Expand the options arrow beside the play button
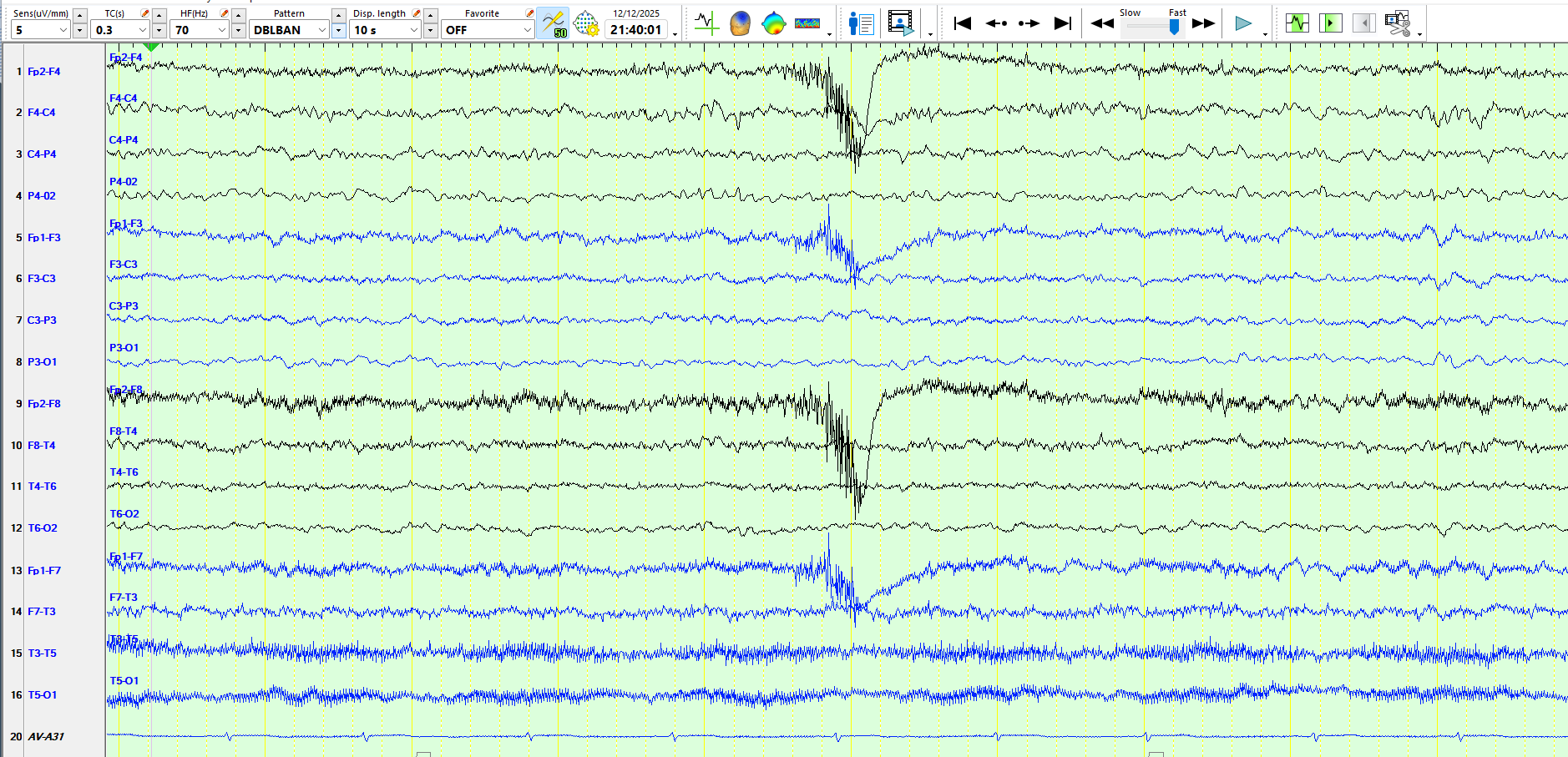 coord(1265,33)
